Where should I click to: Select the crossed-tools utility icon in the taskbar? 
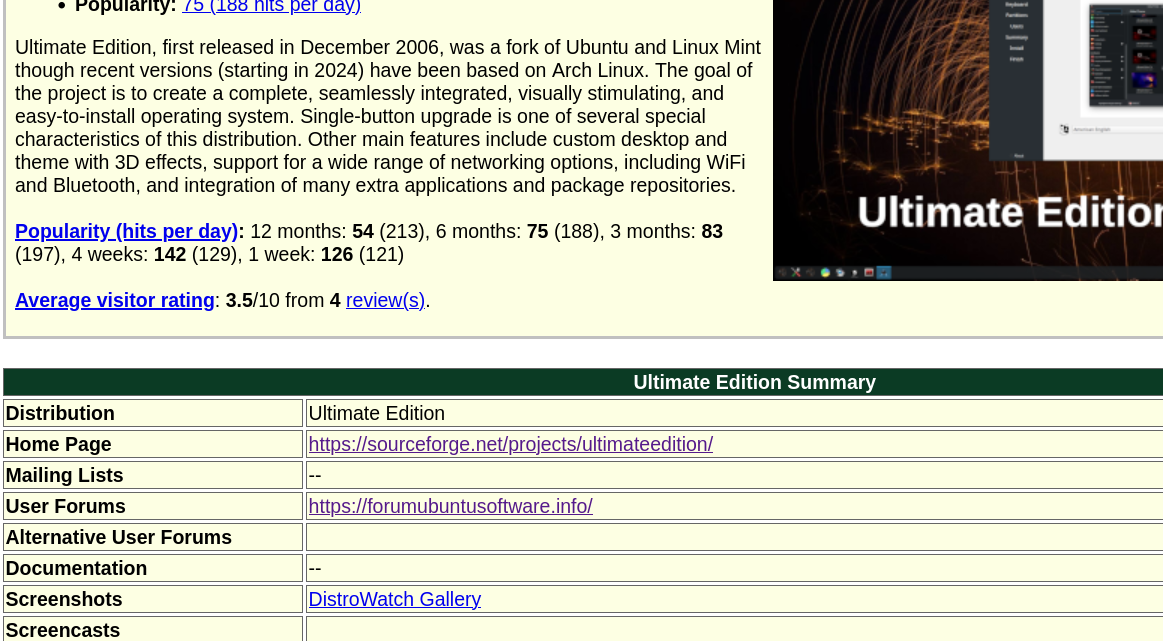795,272
